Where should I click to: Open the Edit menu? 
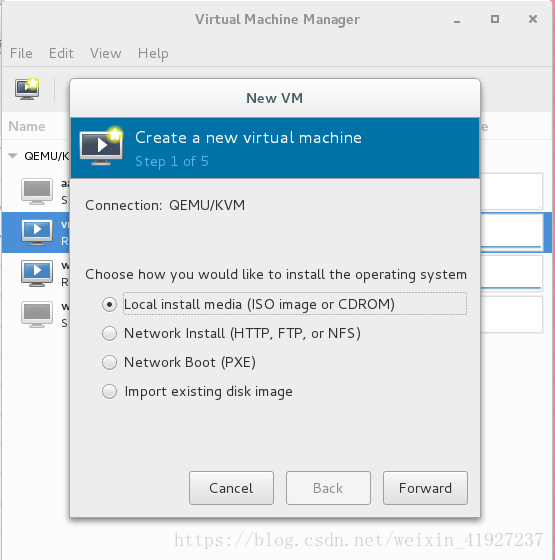click(61, 54)
